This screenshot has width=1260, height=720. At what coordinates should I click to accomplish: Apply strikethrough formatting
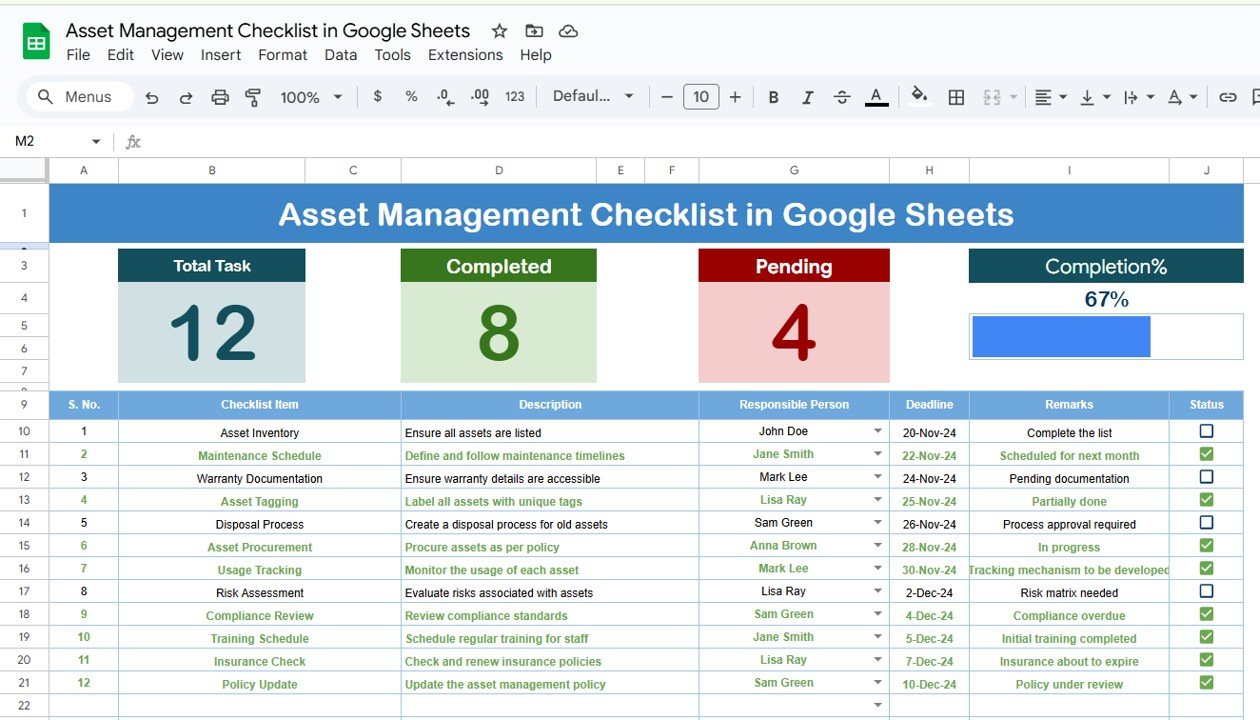842,97
